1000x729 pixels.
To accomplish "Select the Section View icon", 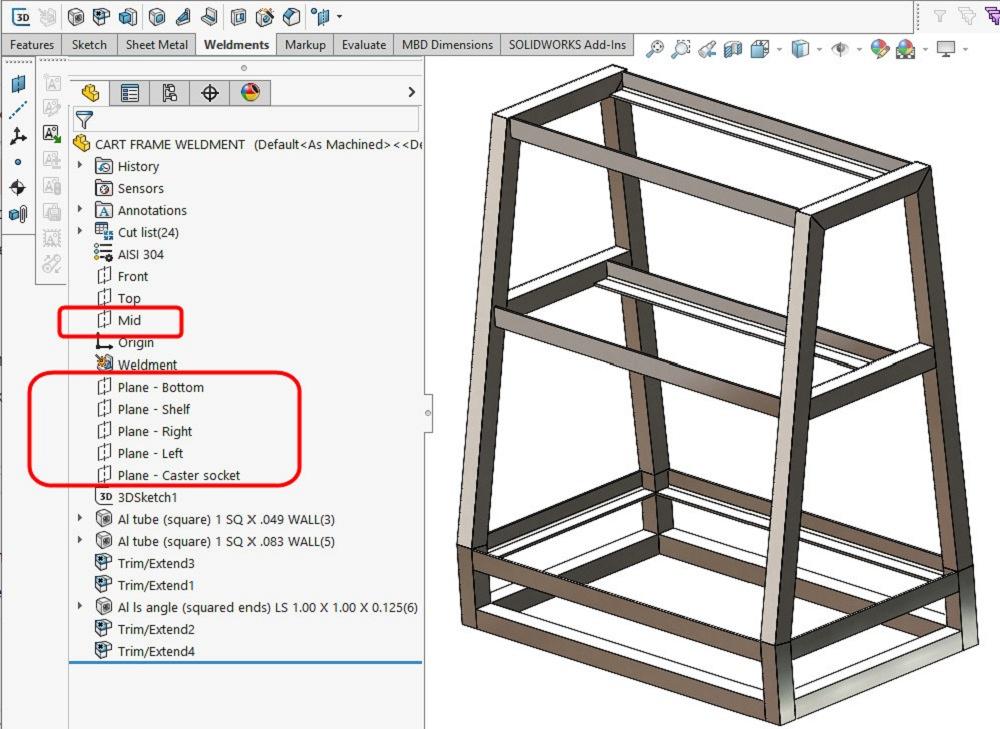I will point(733,48).
